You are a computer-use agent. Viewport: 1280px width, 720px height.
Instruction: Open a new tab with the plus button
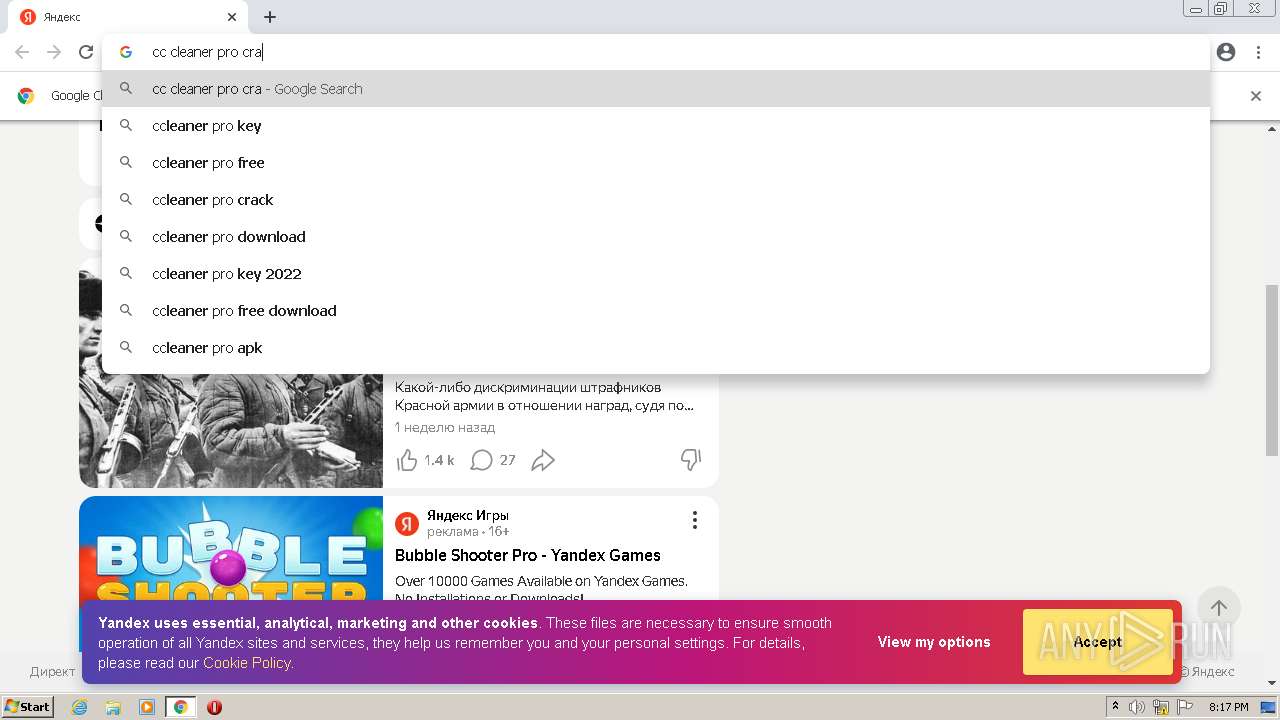(270, 17)
